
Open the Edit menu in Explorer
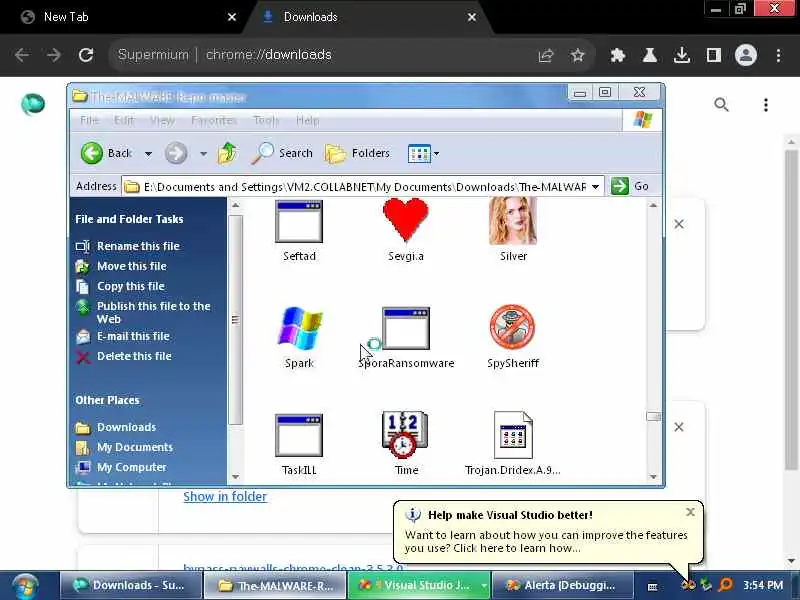(123, 120)
